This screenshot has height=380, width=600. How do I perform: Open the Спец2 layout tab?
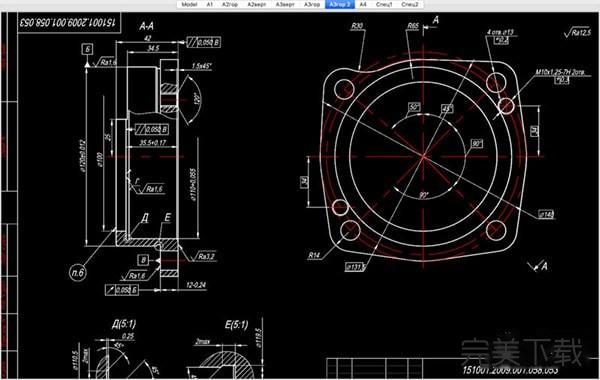tap(409, 4)
